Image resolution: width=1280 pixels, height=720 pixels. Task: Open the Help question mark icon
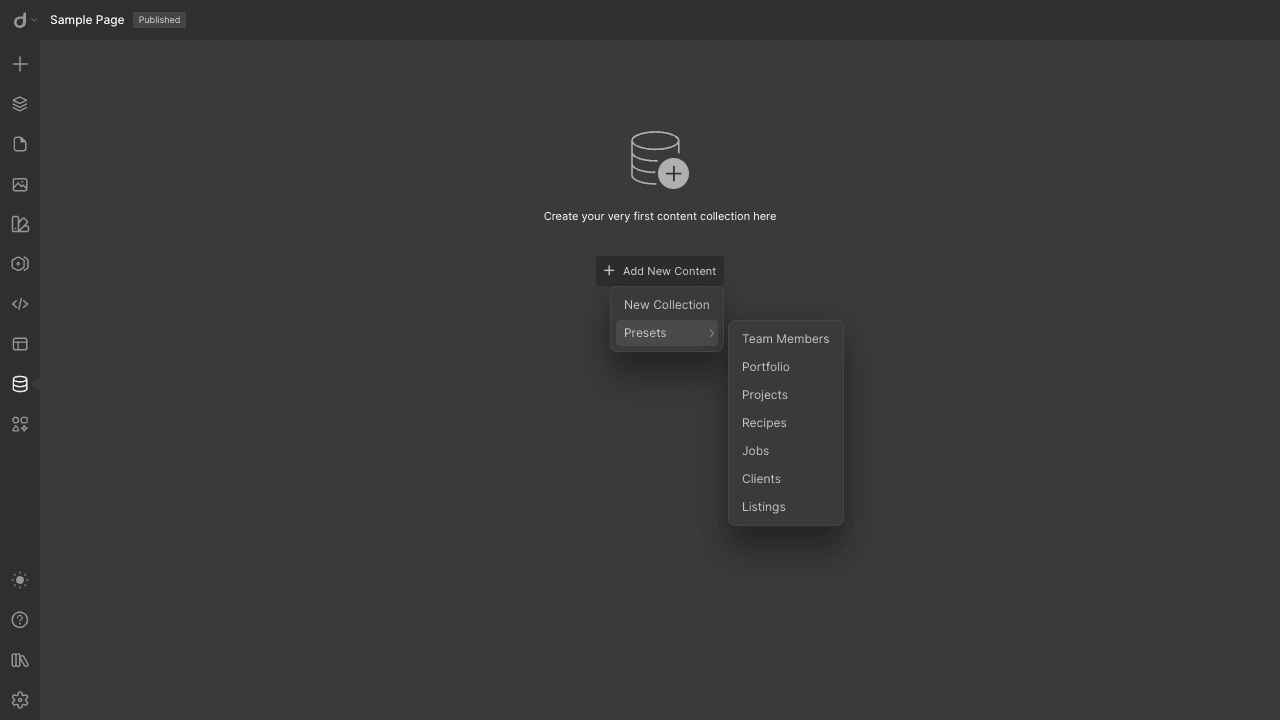[20, 620]
